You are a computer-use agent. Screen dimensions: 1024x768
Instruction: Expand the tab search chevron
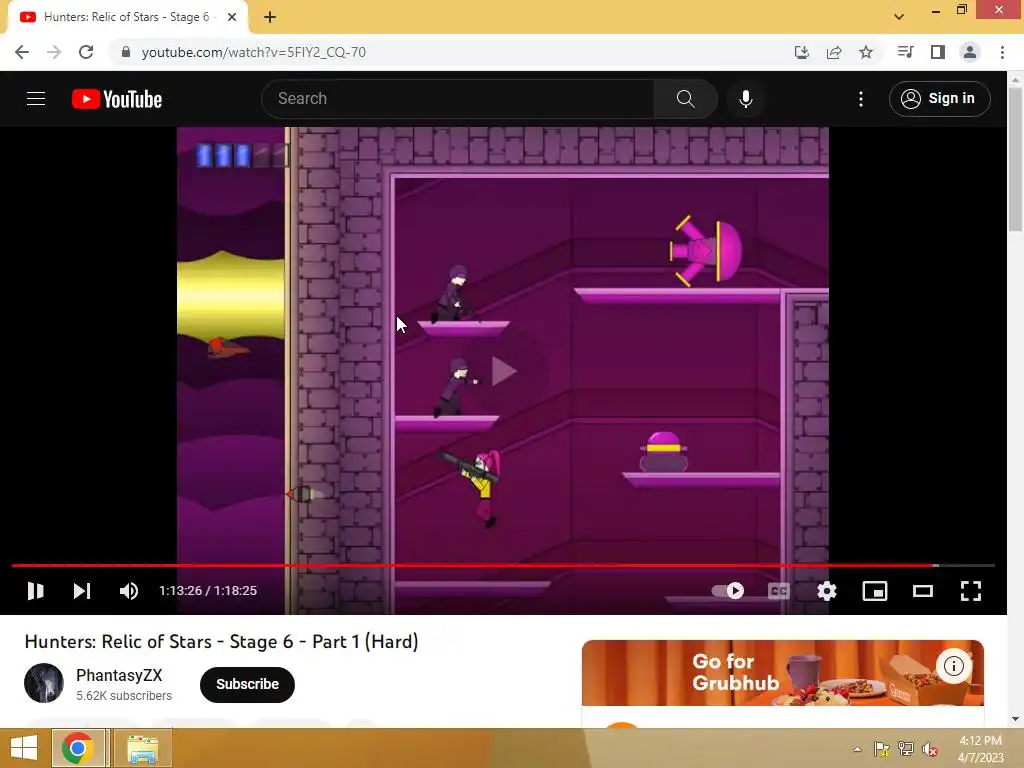click(899, 17)
